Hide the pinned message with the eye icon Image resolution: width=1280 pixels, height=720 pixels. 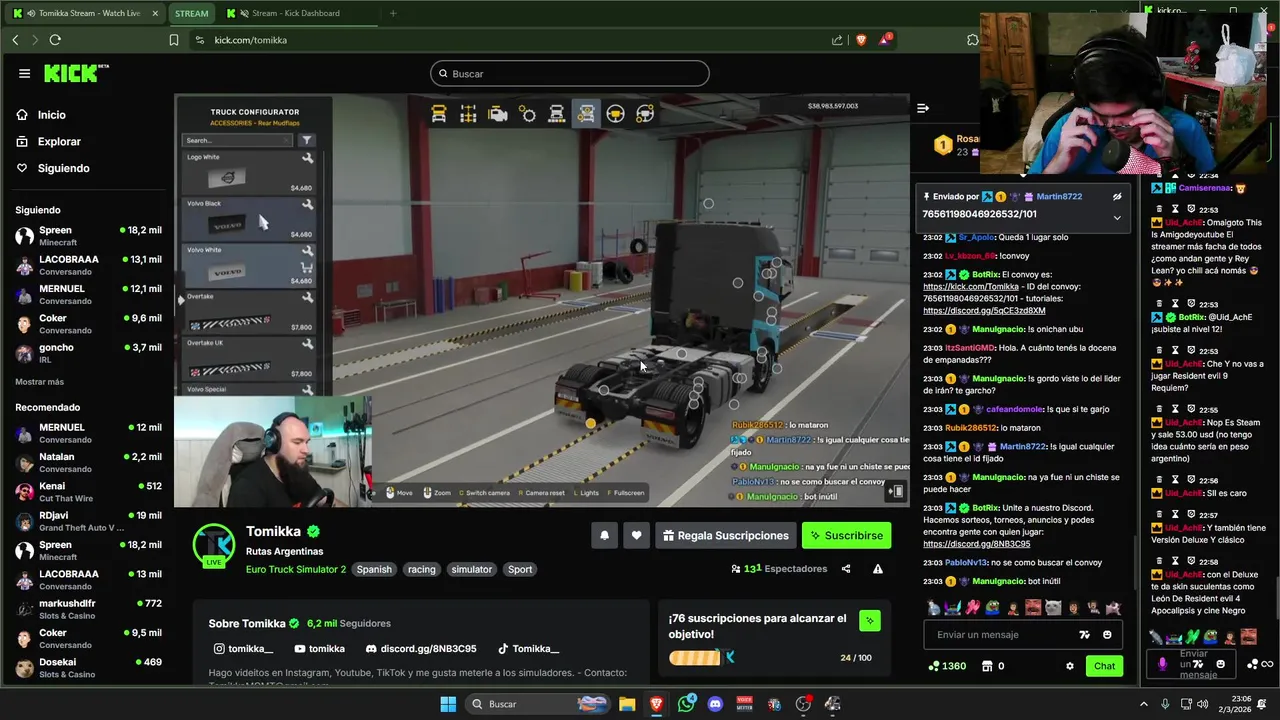1117,197
